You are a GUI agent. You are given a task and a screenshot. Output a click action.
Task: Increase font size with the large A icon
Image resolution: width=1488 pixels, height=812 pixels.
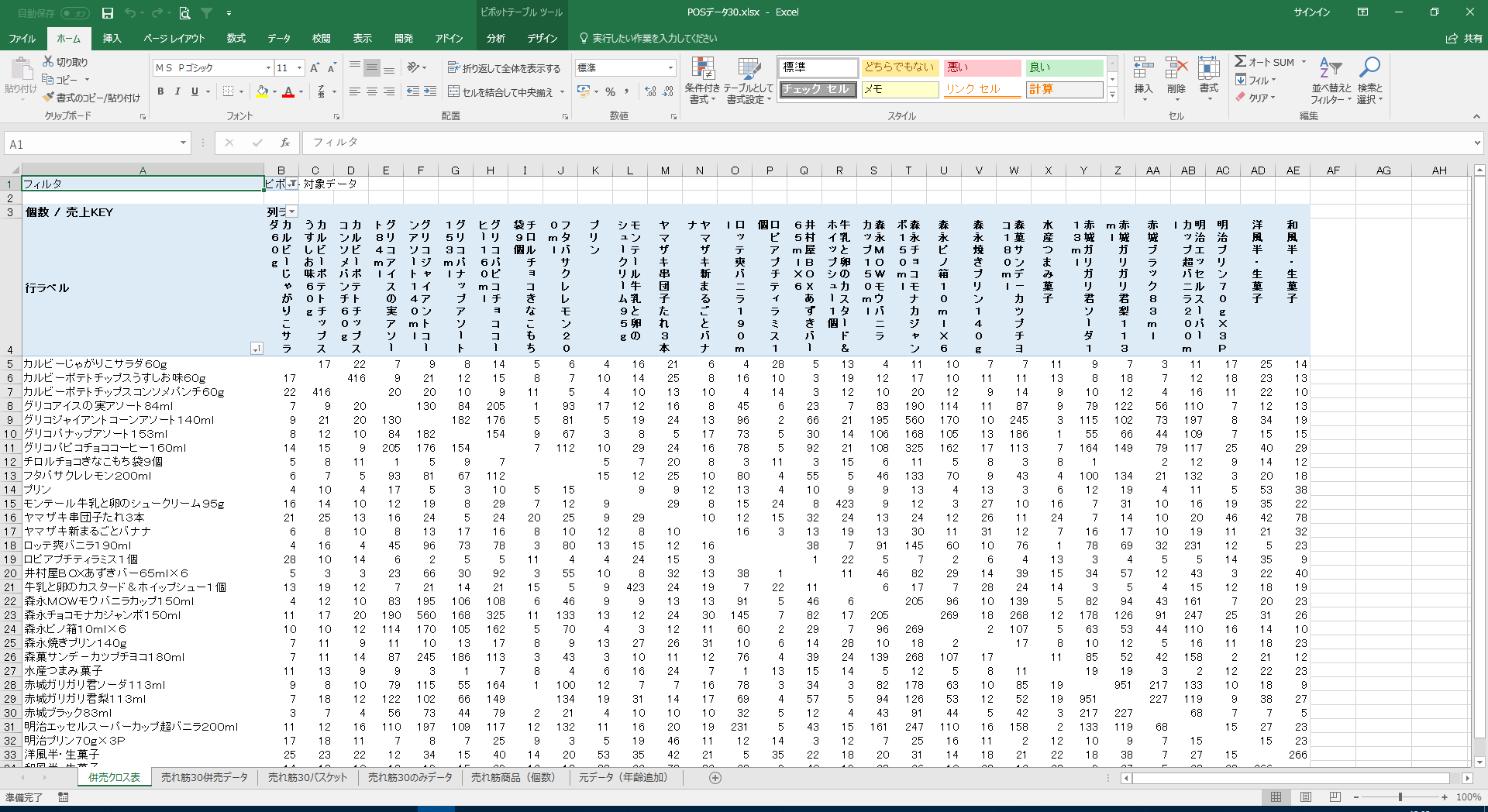[x=315, y=68]
